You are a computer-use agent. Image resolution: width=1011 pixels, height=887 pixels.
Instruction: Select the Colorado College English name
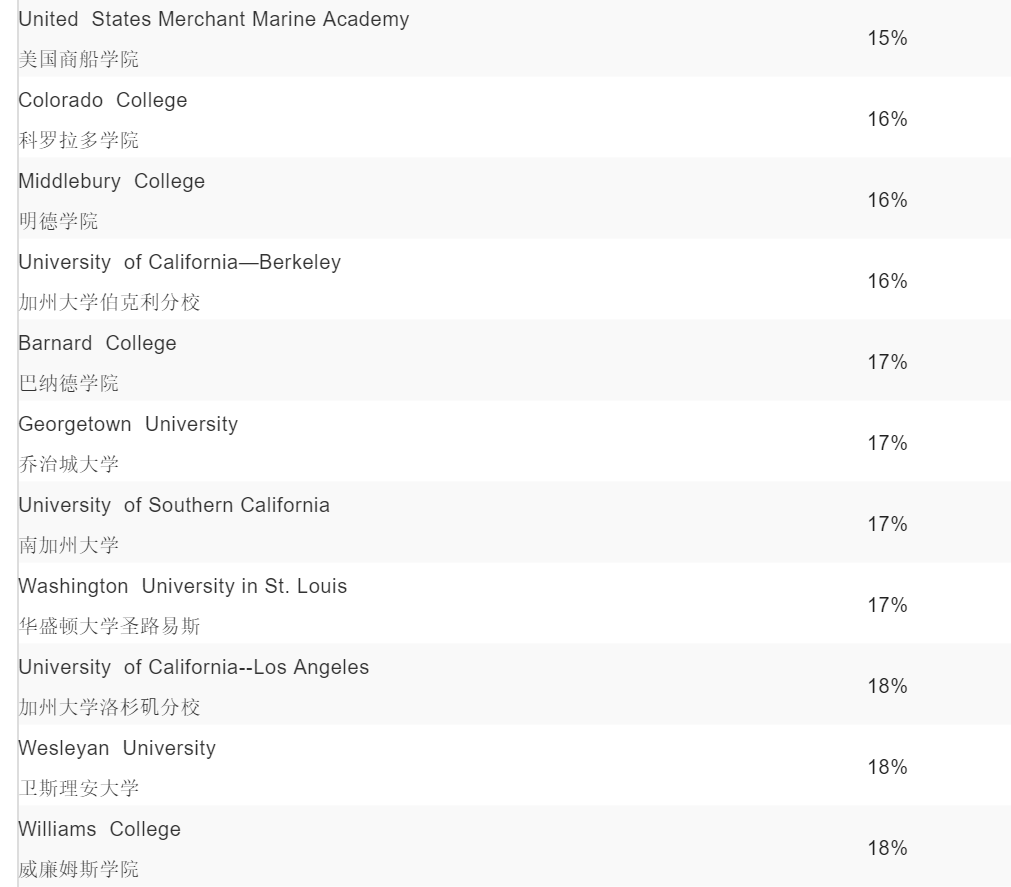click(x=103, y=100)
